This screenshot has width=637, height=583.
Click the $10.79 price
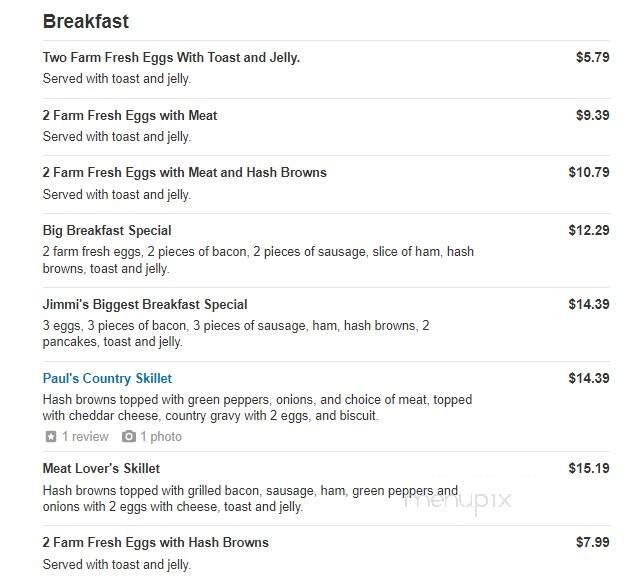589,172
